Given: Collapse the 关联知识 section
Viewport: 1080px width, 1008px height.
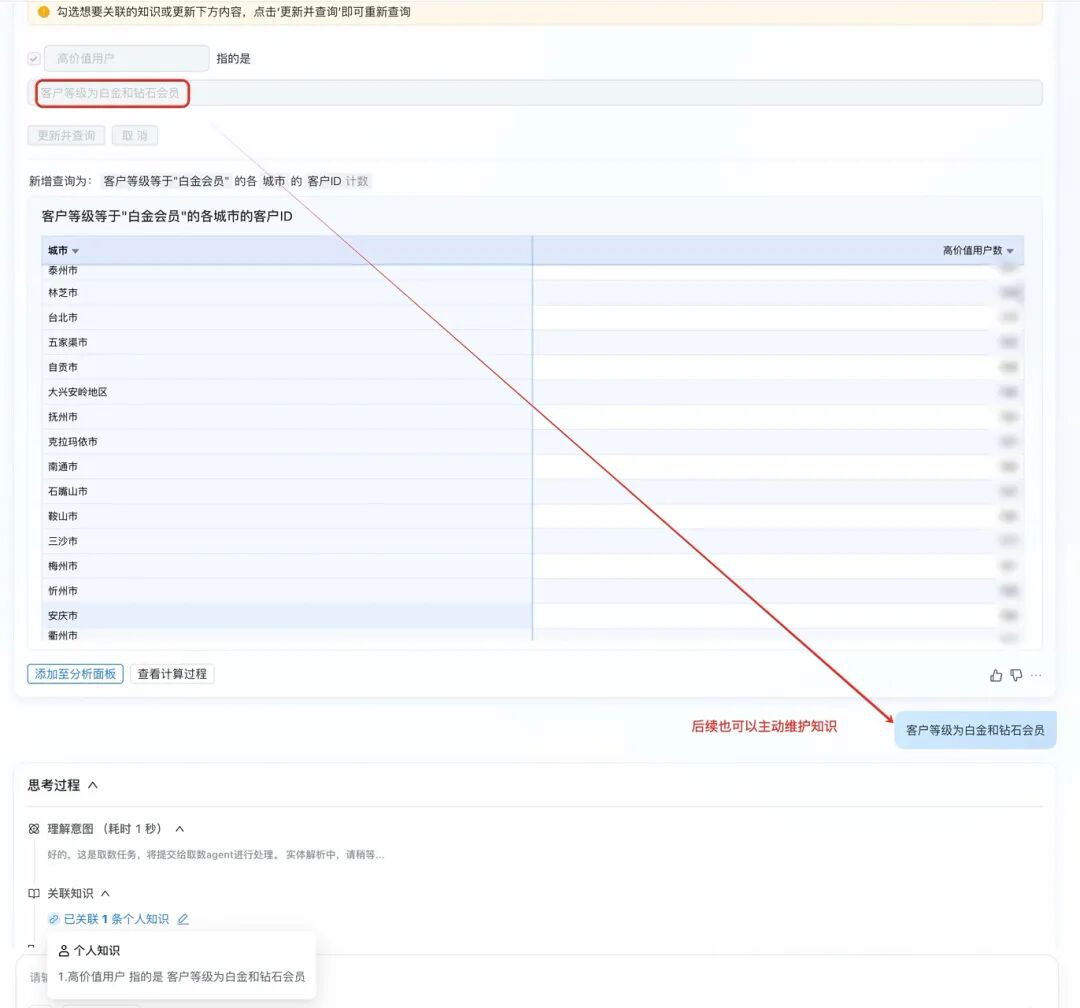Looking at the screenshot, I should tap(105, 894).
